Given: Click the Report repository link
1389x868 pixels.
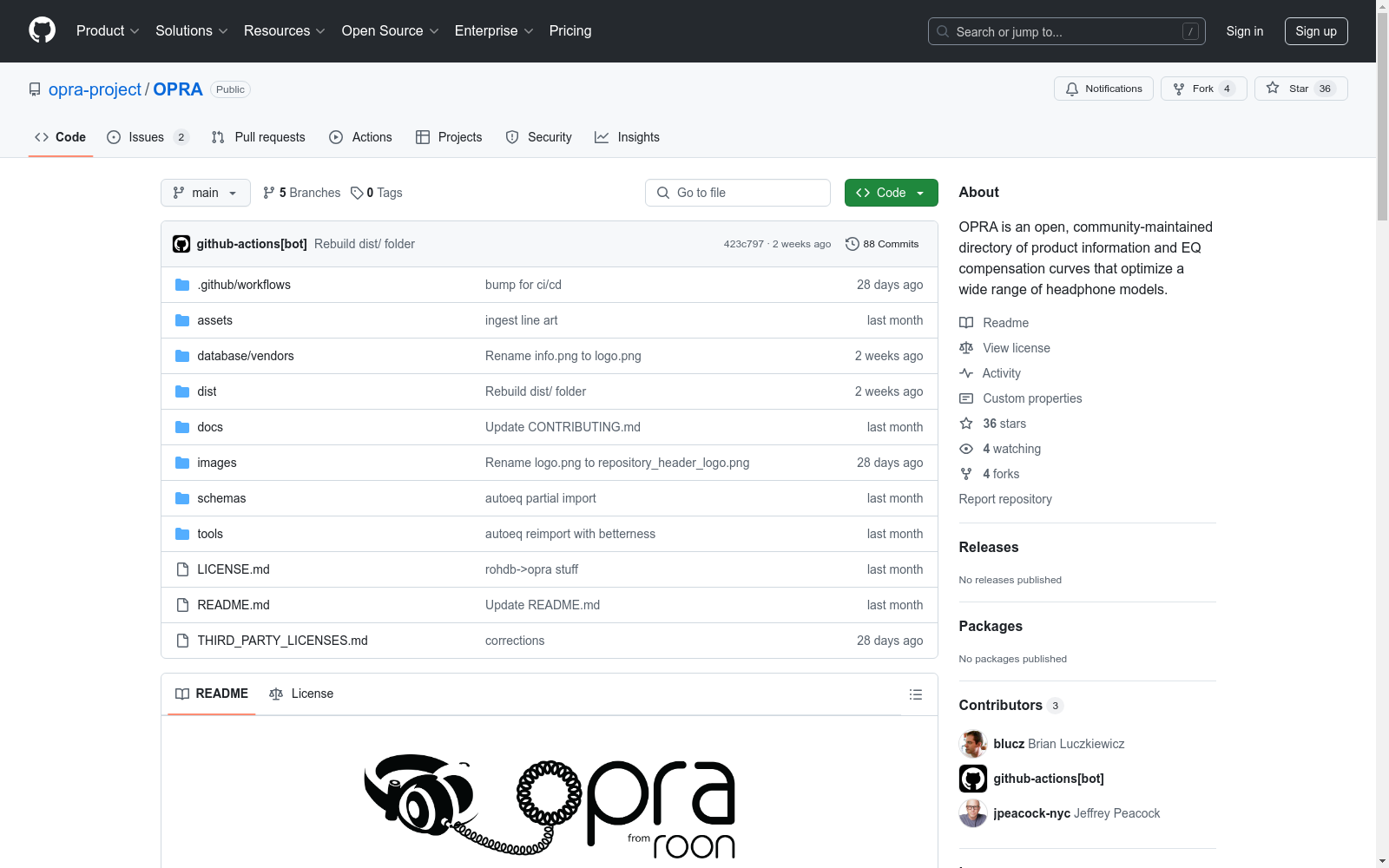Looking at the screenshot, I should [x=1005, y=499].
